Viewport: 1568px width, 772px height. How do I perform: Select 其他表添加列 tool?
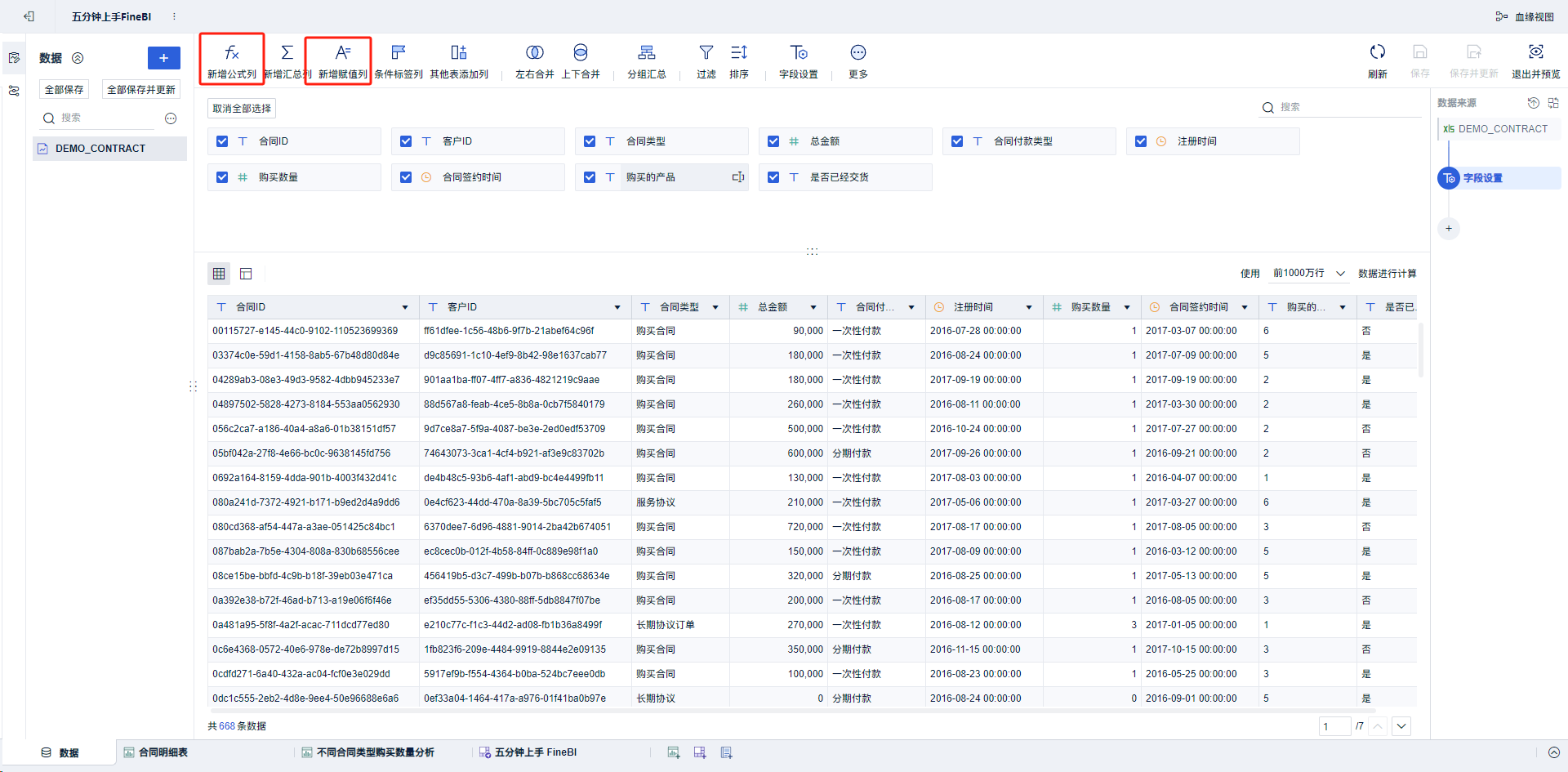tap(459, 60)
